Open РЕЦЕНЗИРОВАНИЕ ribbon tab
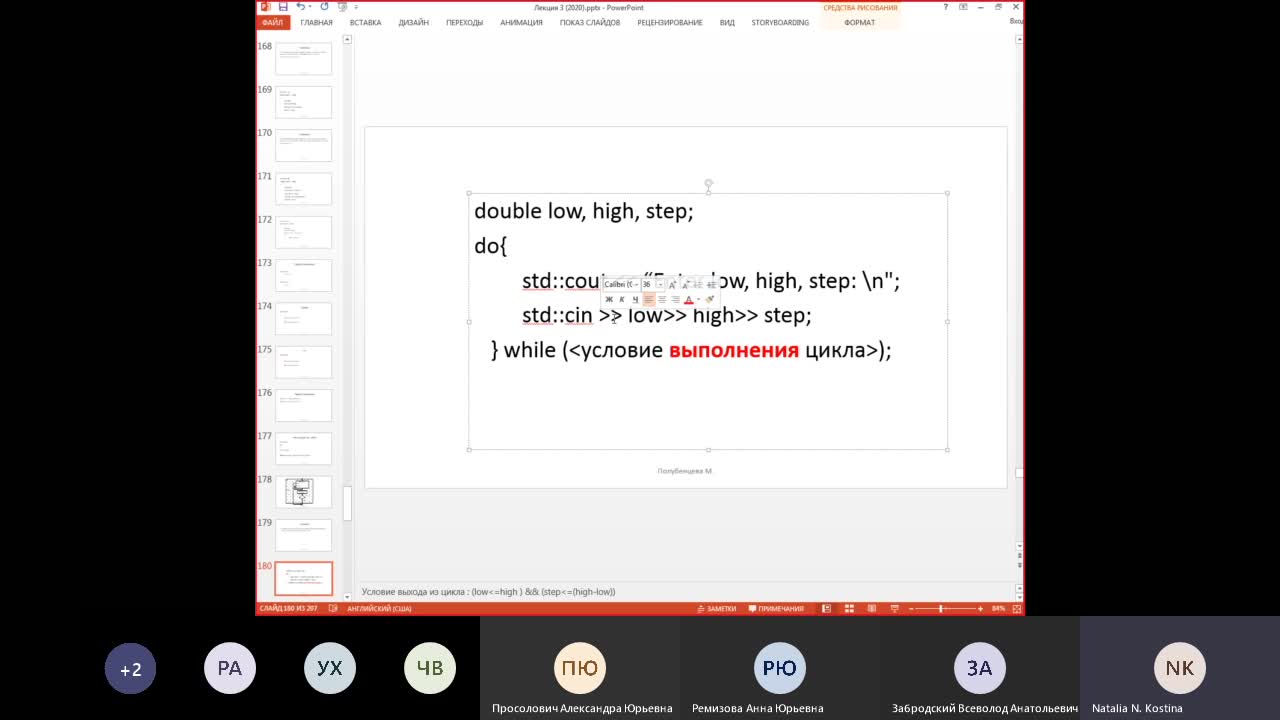1280x720 pixels. (x=670, y=22)
